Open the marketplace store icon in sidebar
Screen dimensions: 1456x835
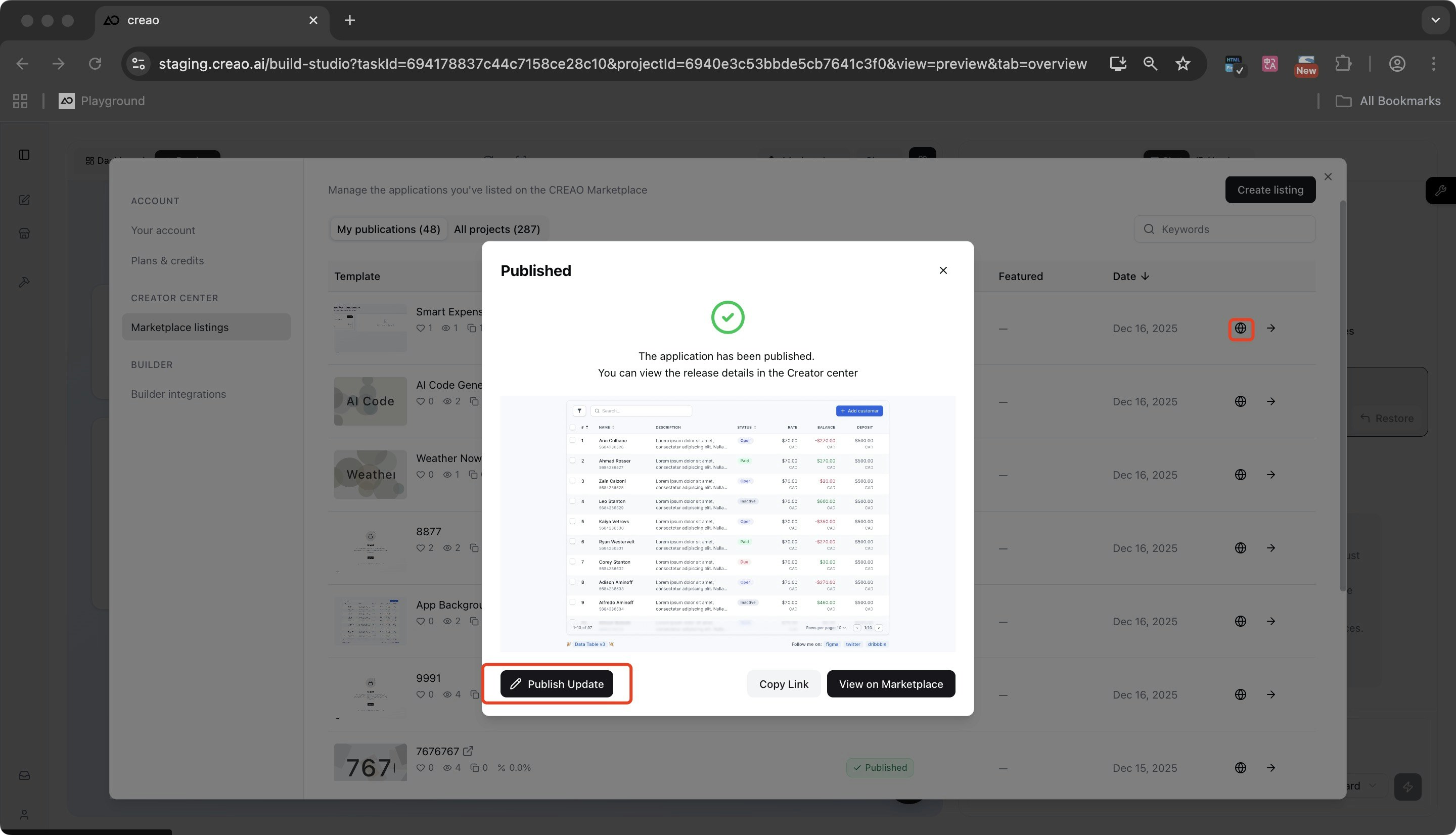click(x=24, y=234)
